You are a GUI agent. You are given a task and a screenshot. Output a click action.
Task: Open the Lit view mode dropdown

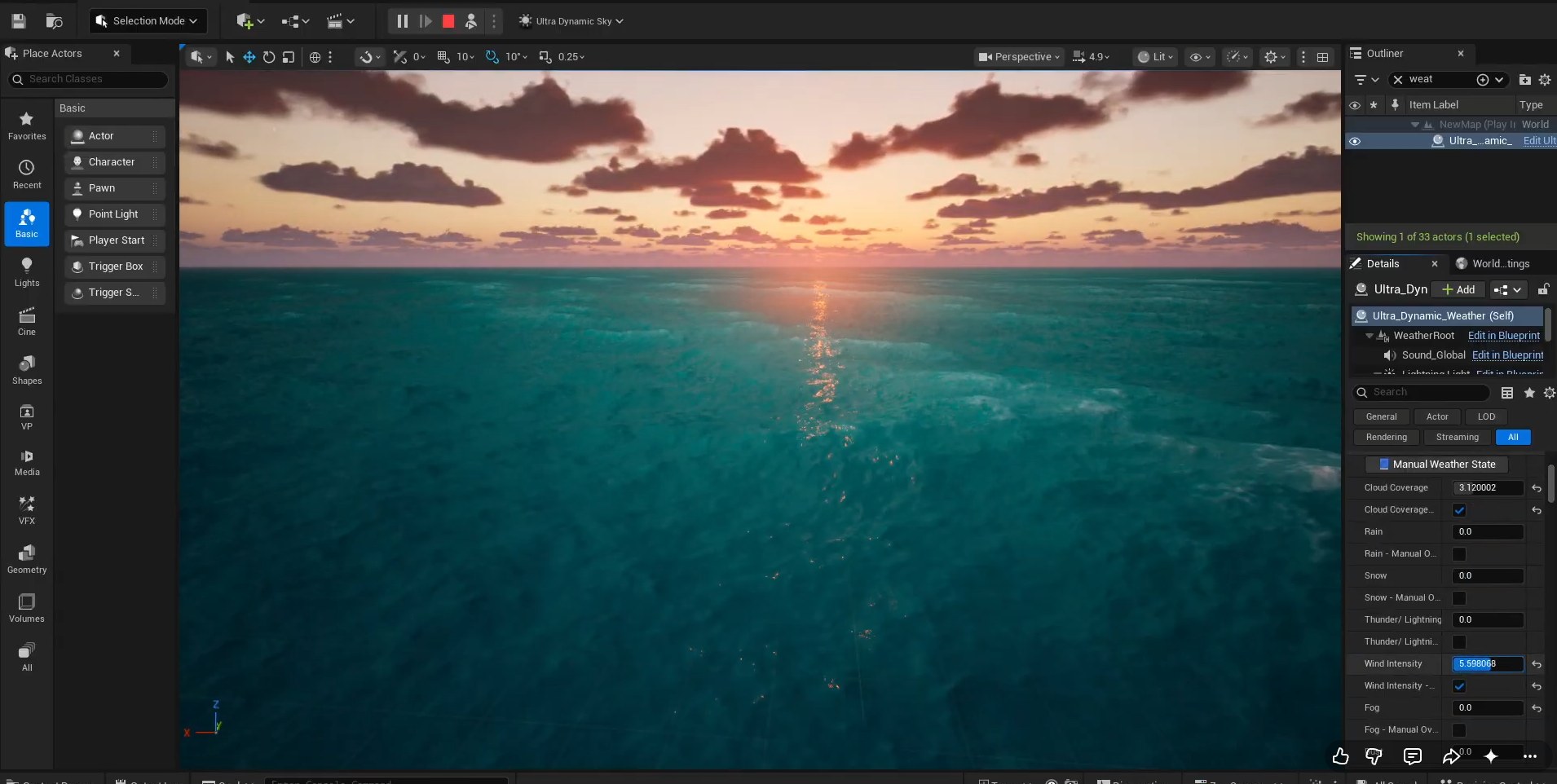[x=1156, y=57]
